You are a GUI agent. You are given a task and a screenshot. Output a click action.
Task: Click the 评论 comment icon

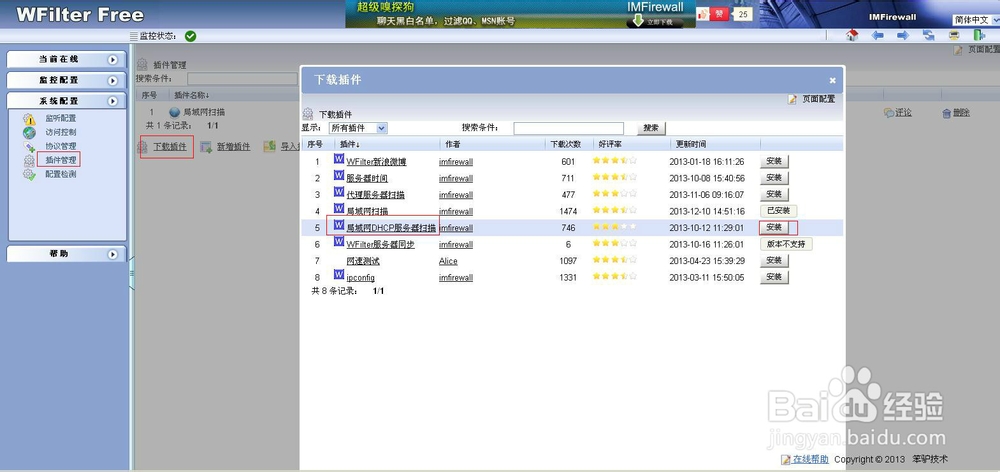(888, 113)
